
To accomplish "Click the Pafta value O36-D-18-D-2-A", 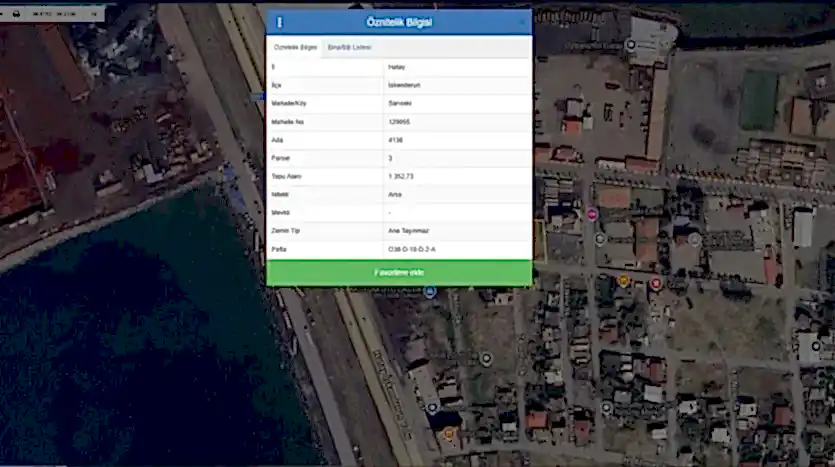I will point(412,248).
